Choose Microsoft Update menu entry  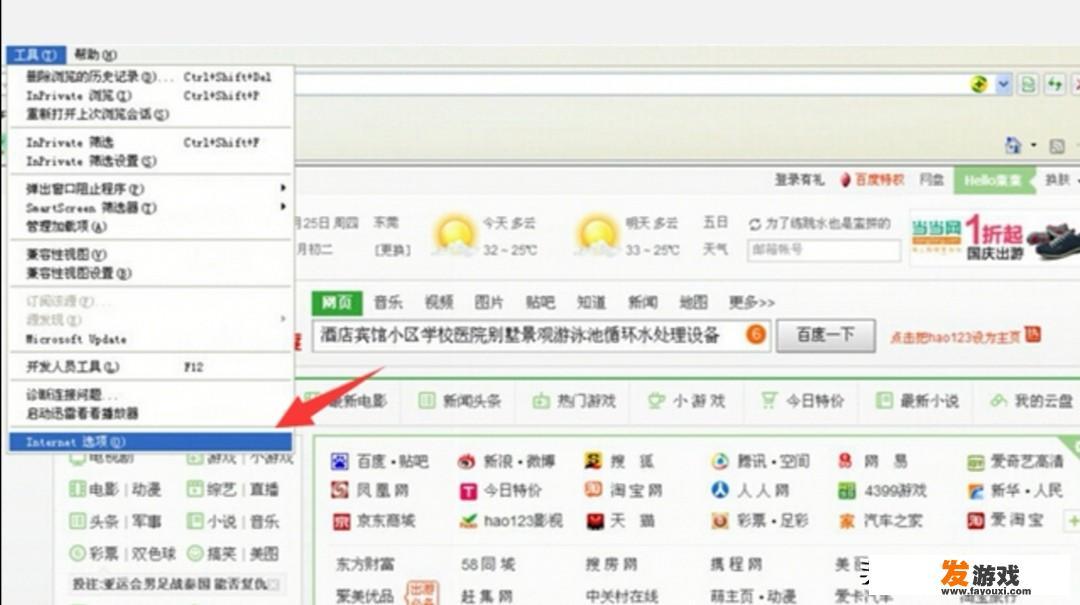[x=150, y=339]
